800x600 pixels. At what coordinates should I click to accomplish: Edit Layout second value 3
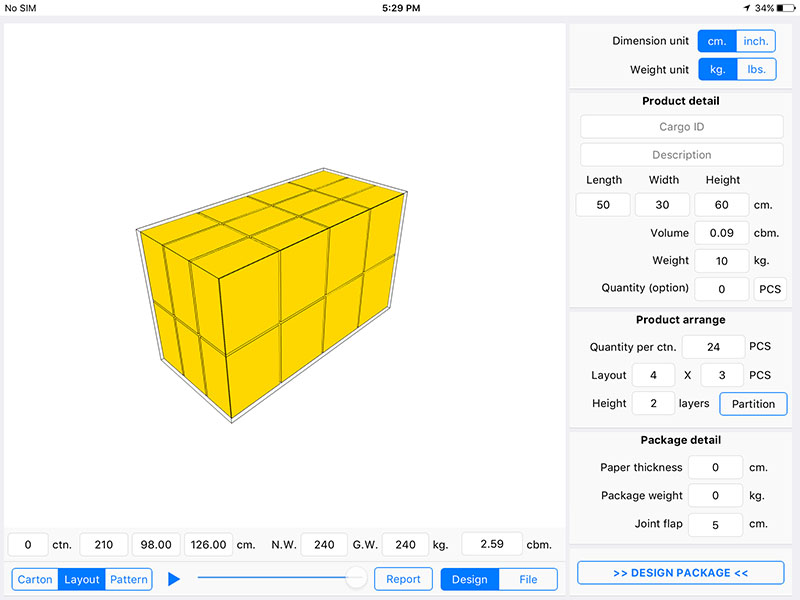[x=722, y=376]
